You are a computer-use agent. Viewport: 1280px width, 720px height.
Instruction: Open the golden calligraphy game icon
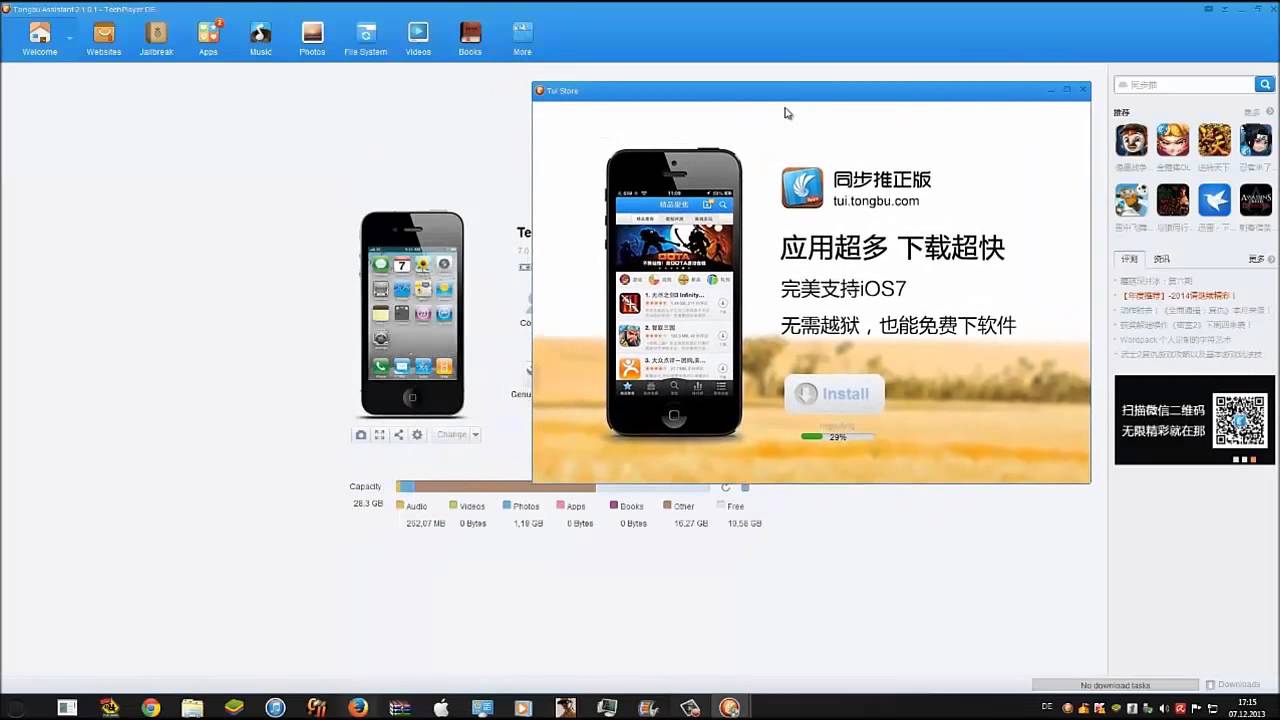pos(1215,140)
